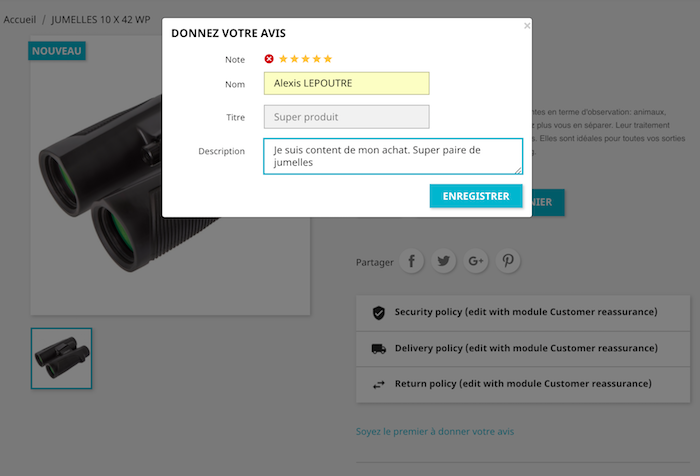The height and width of the screenshot is (476, 700).
Task: Click the Google Plus share icon
Action: coord(476,262)
